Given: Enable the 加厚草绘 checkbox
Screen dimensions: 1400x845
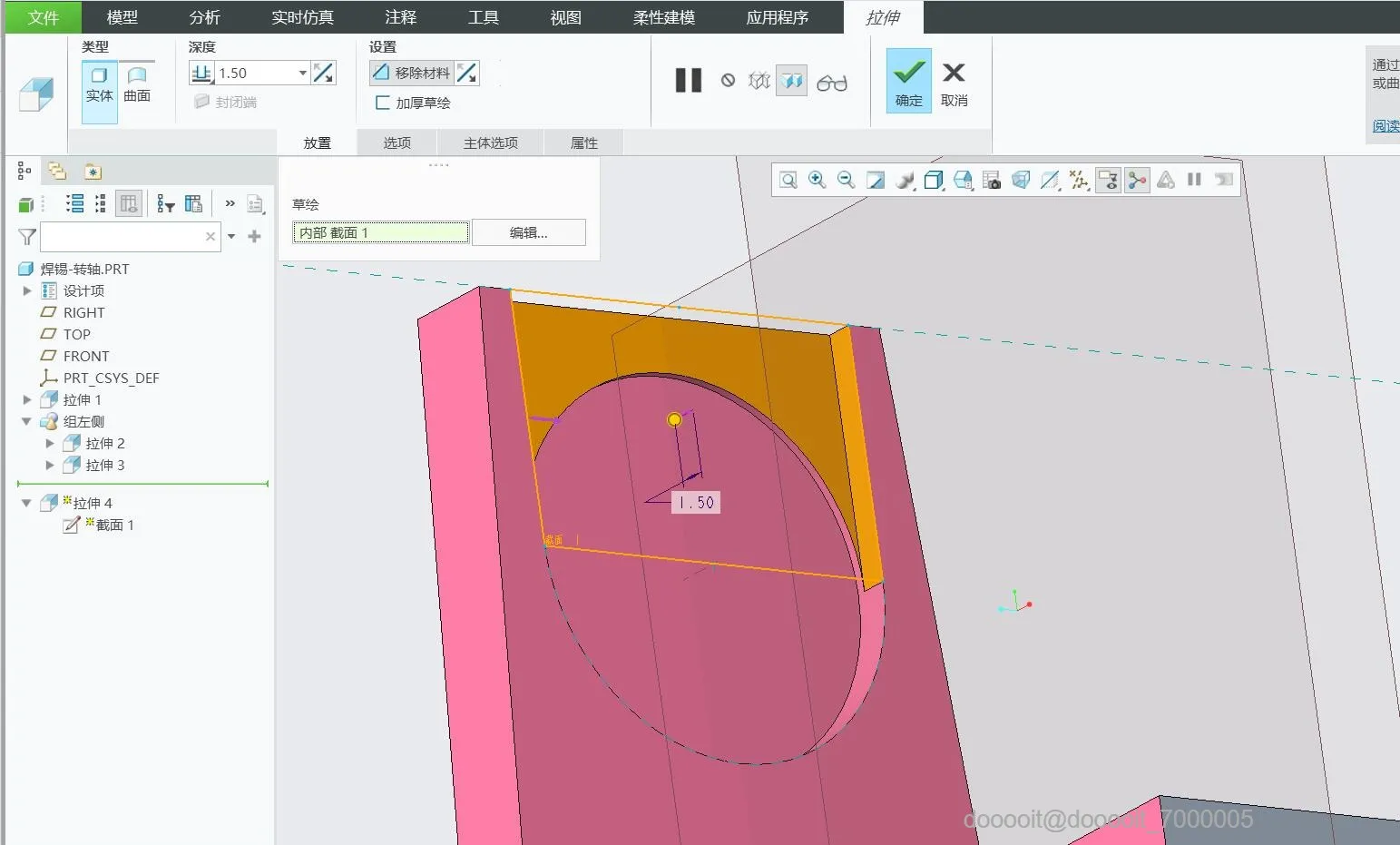Looking at the screenshot, I should point(383,103).
